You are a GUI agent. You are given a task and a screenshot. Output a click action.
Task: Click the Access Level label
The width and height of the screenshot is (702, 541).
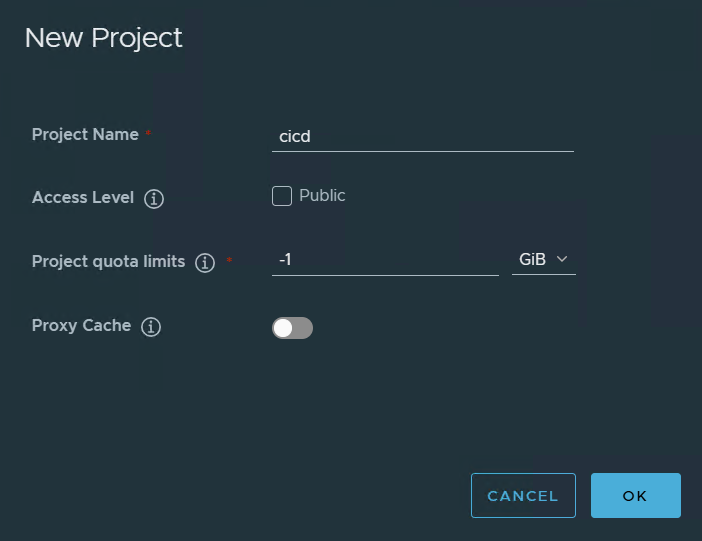tap(83, 198)
